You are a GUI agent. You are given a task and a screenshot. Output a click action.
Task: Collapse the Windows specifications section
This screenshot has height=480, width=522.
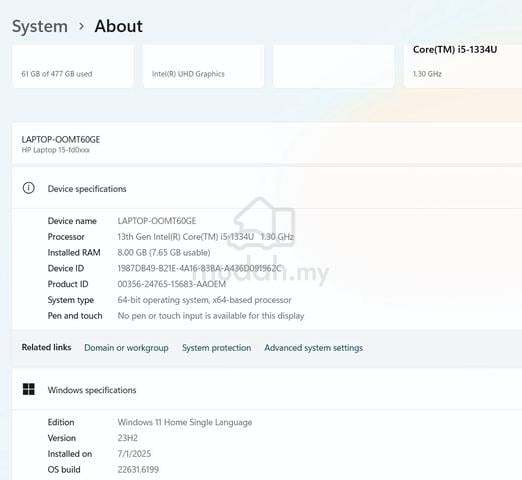coord(267,389)
